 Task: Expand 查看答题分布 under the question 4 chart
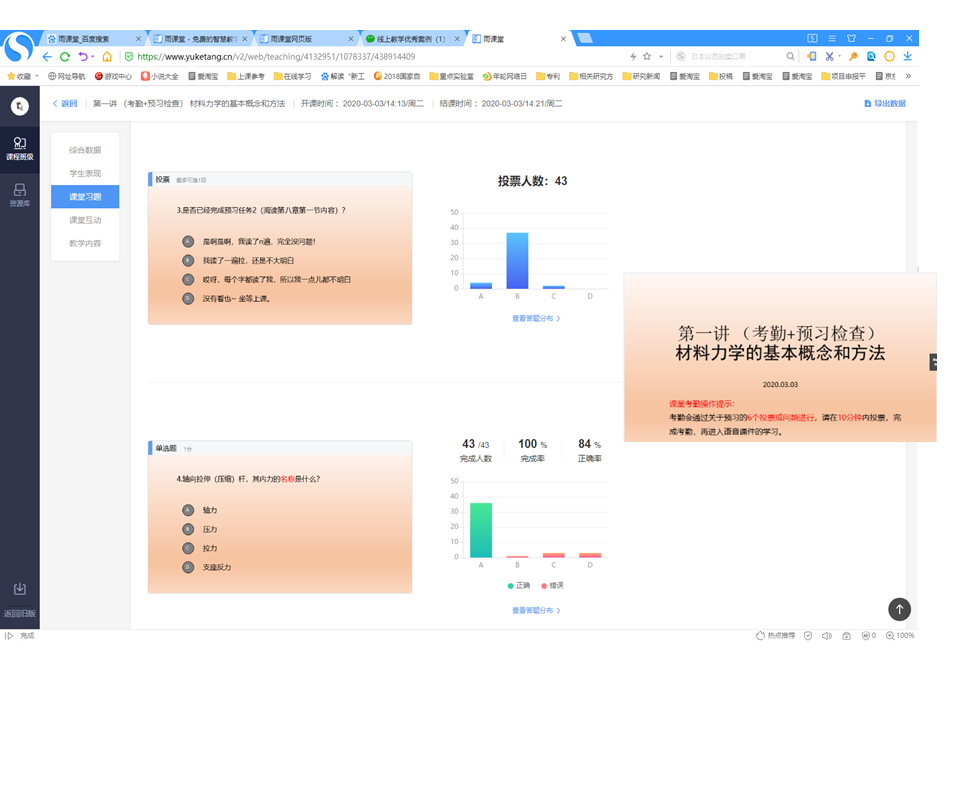536,610
